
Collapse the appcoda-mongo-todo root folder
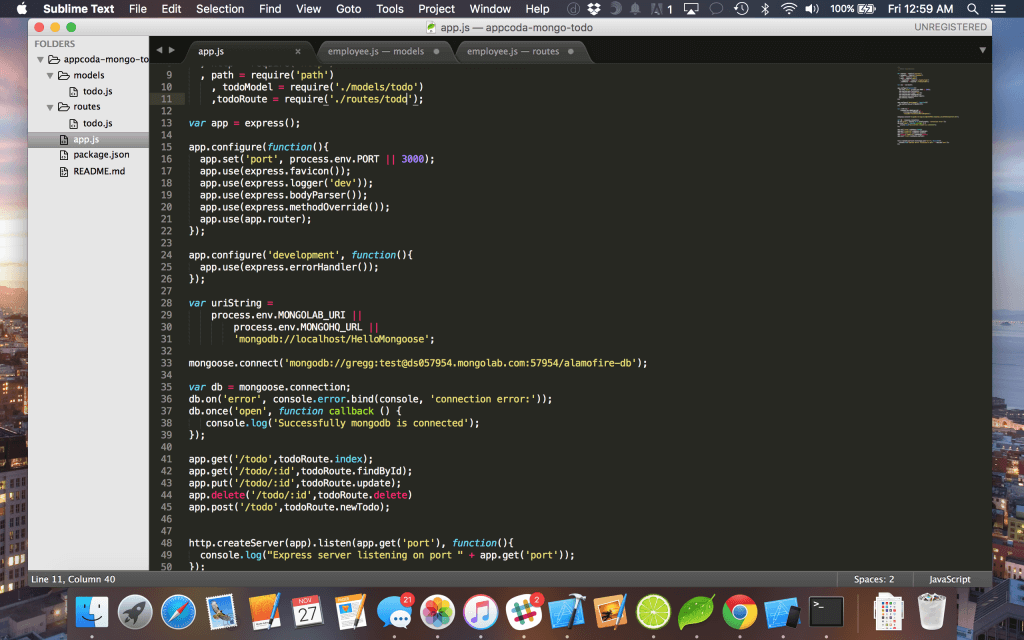tap(40, 59)
